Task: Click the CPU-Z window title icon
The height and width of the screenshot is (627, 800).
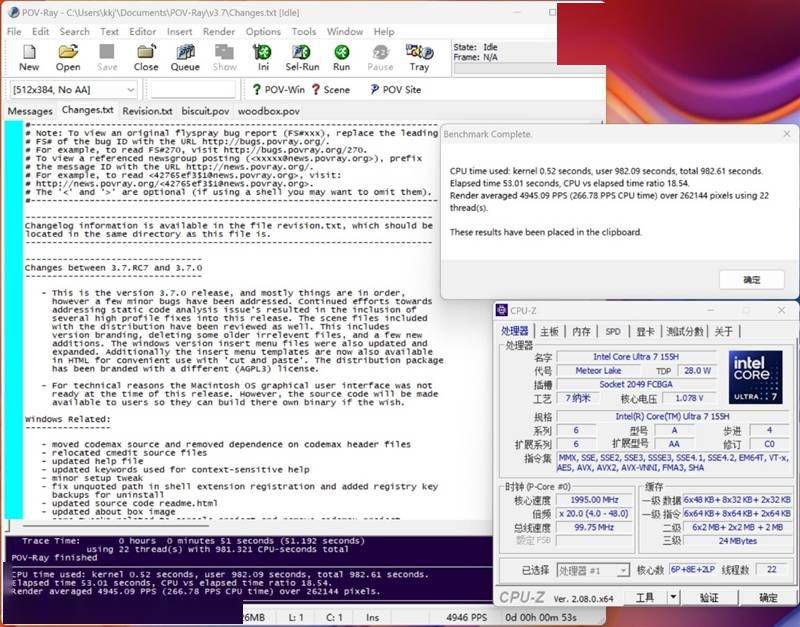Action: tap(502, 310)
